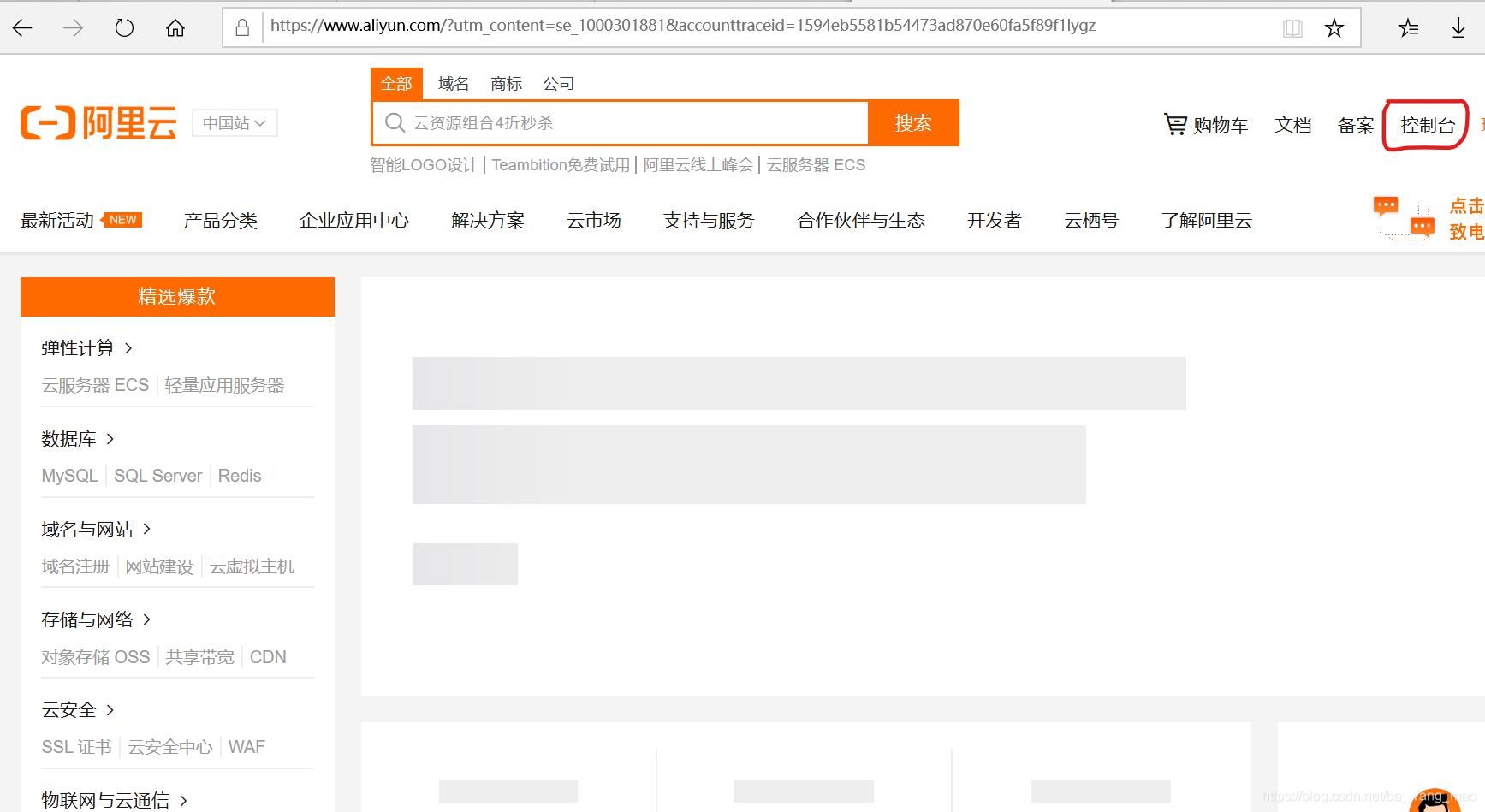This screenshot has width=1485, height=812.
Task: Open the 解决方案 menu
Action: tap(488, 221)
